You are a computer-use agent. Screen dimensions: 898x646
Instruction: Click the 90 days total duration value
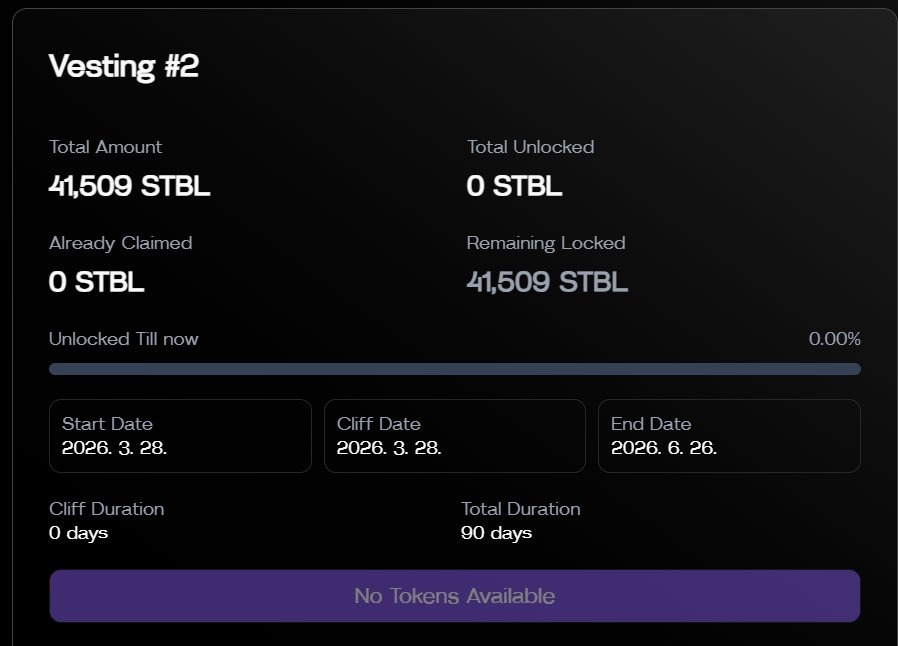click(496, 533)
